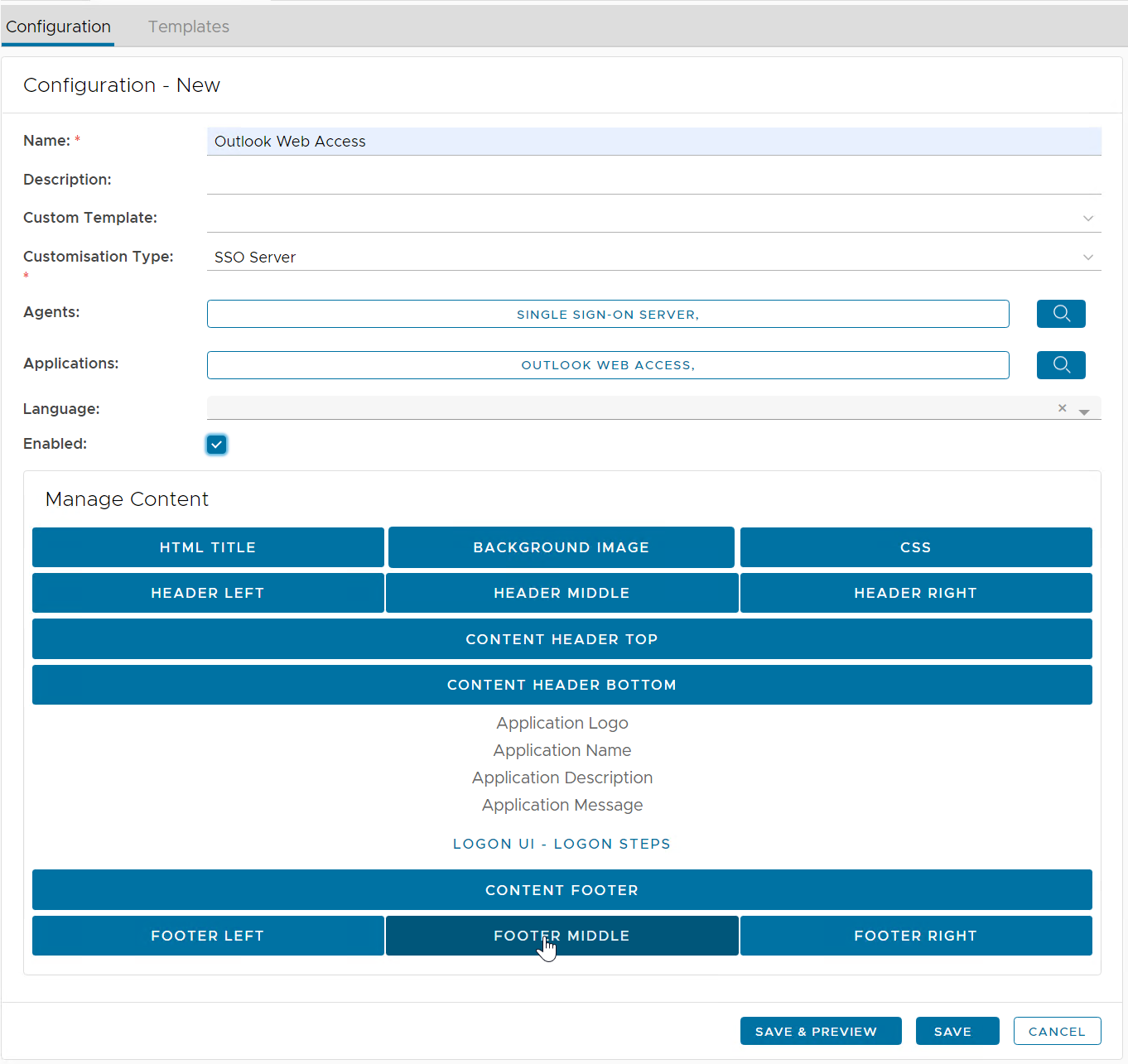Uncheck the Enabled checkbox
This screenshot has height=1064, width=1128.
[216, 445]
